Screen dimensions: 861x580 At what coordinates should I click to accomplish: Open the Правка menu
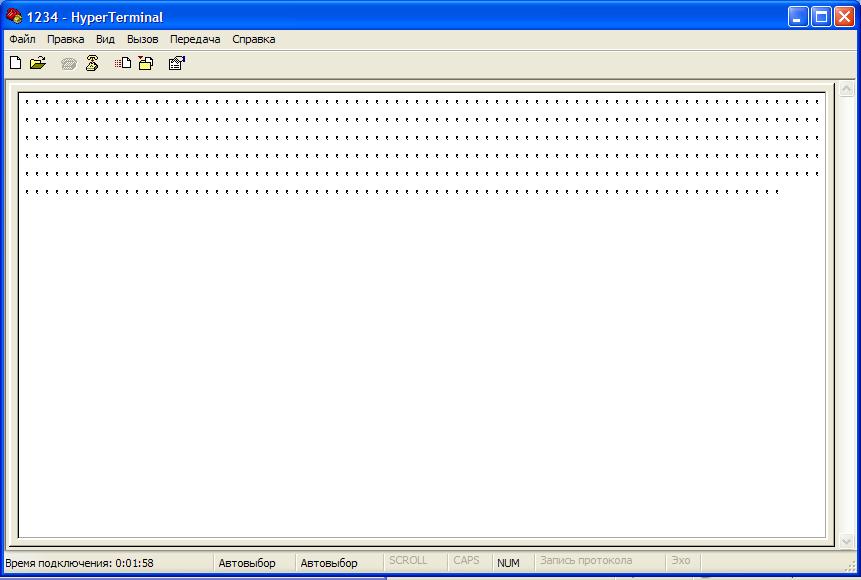point(66,39)
